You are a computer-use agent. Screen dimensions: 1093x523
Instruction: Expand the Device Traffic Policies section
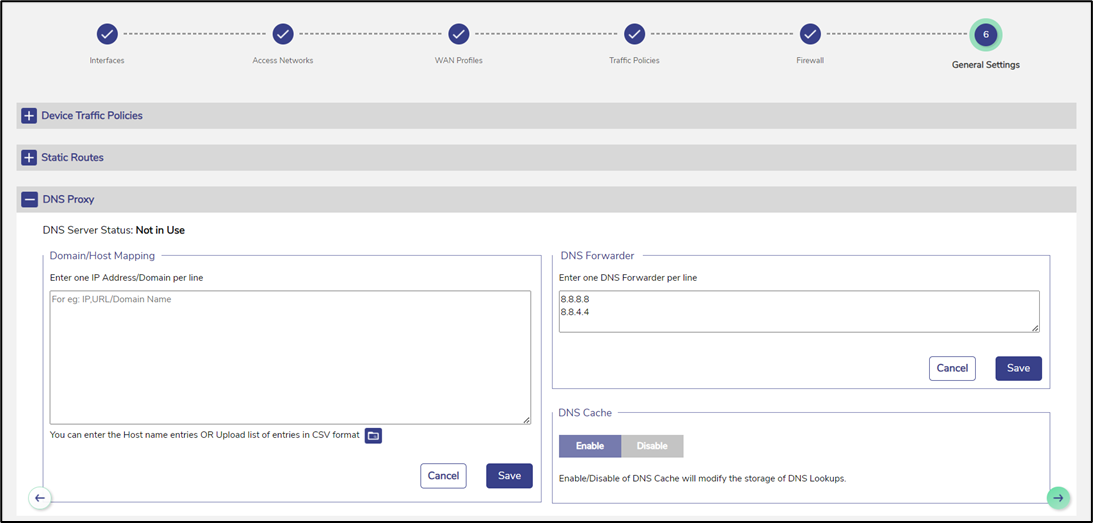[29, 116]
